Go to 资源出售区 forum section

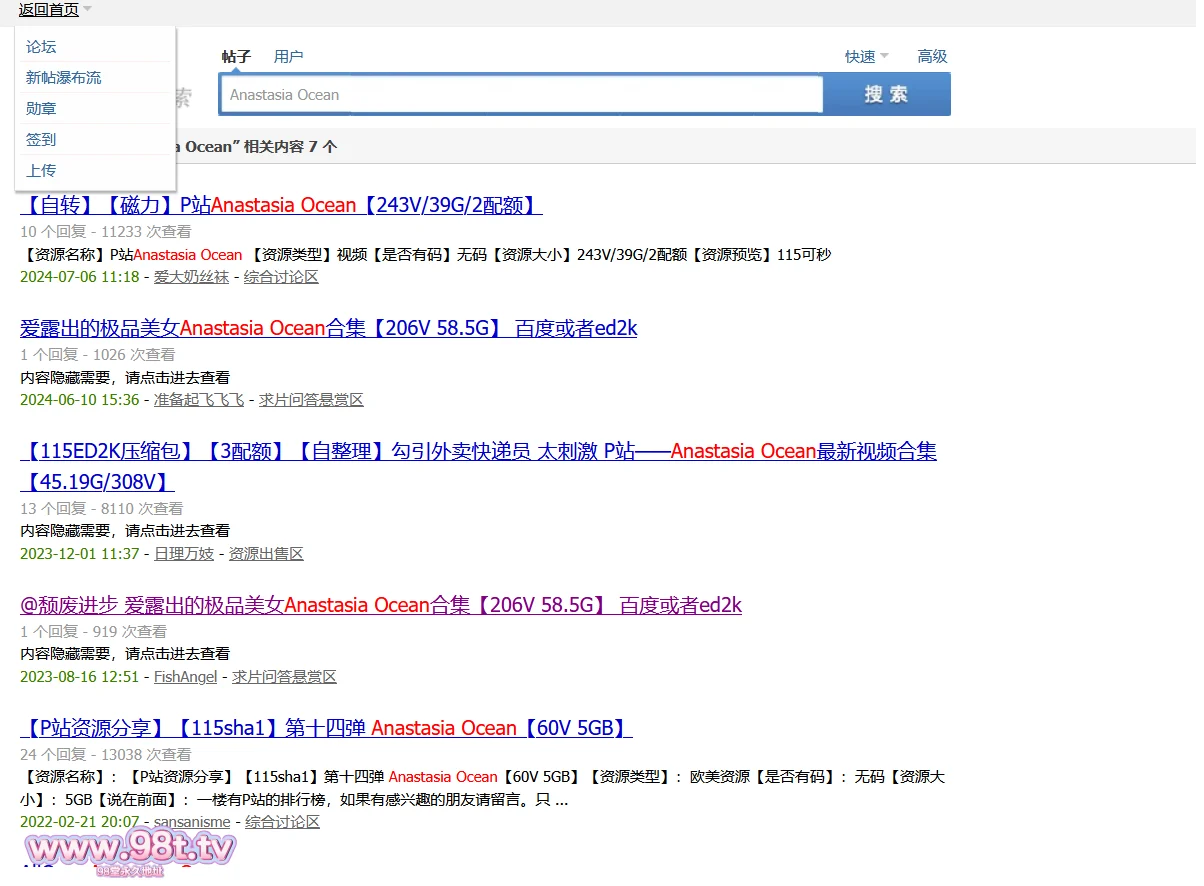[x=266, y=554]
